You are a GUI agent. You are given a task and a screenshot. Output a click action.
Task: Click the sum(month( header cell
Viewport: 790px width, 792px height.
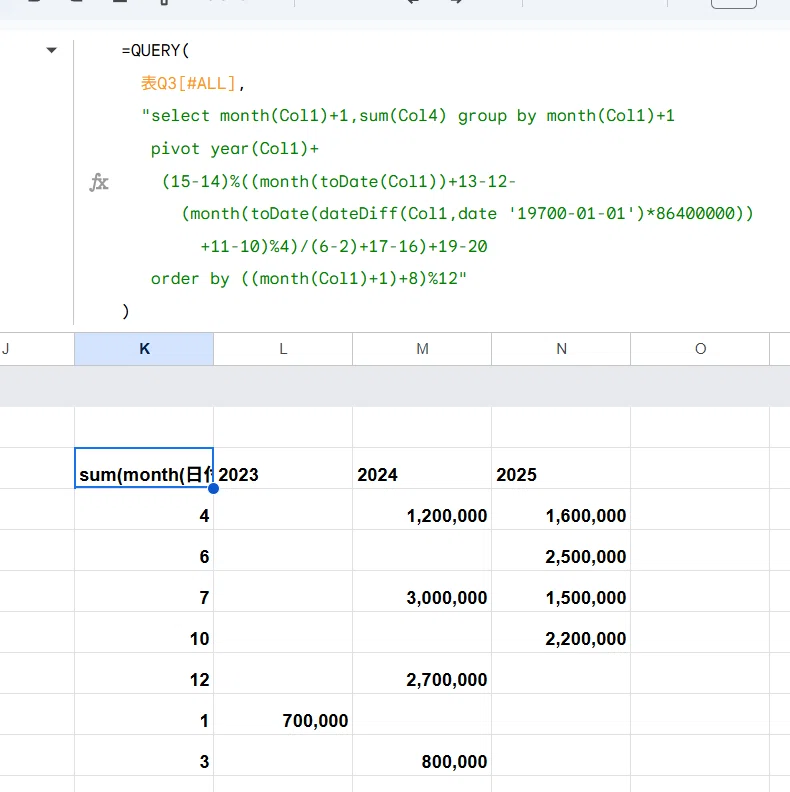point(144,468)
